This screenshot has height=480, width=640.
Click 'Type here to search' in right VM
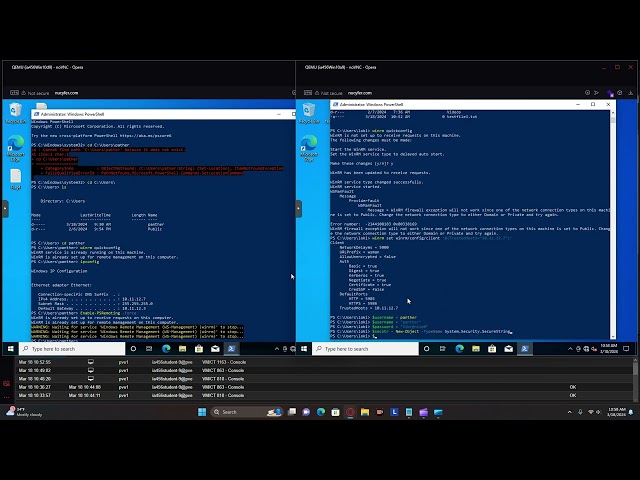coord(365,349)
